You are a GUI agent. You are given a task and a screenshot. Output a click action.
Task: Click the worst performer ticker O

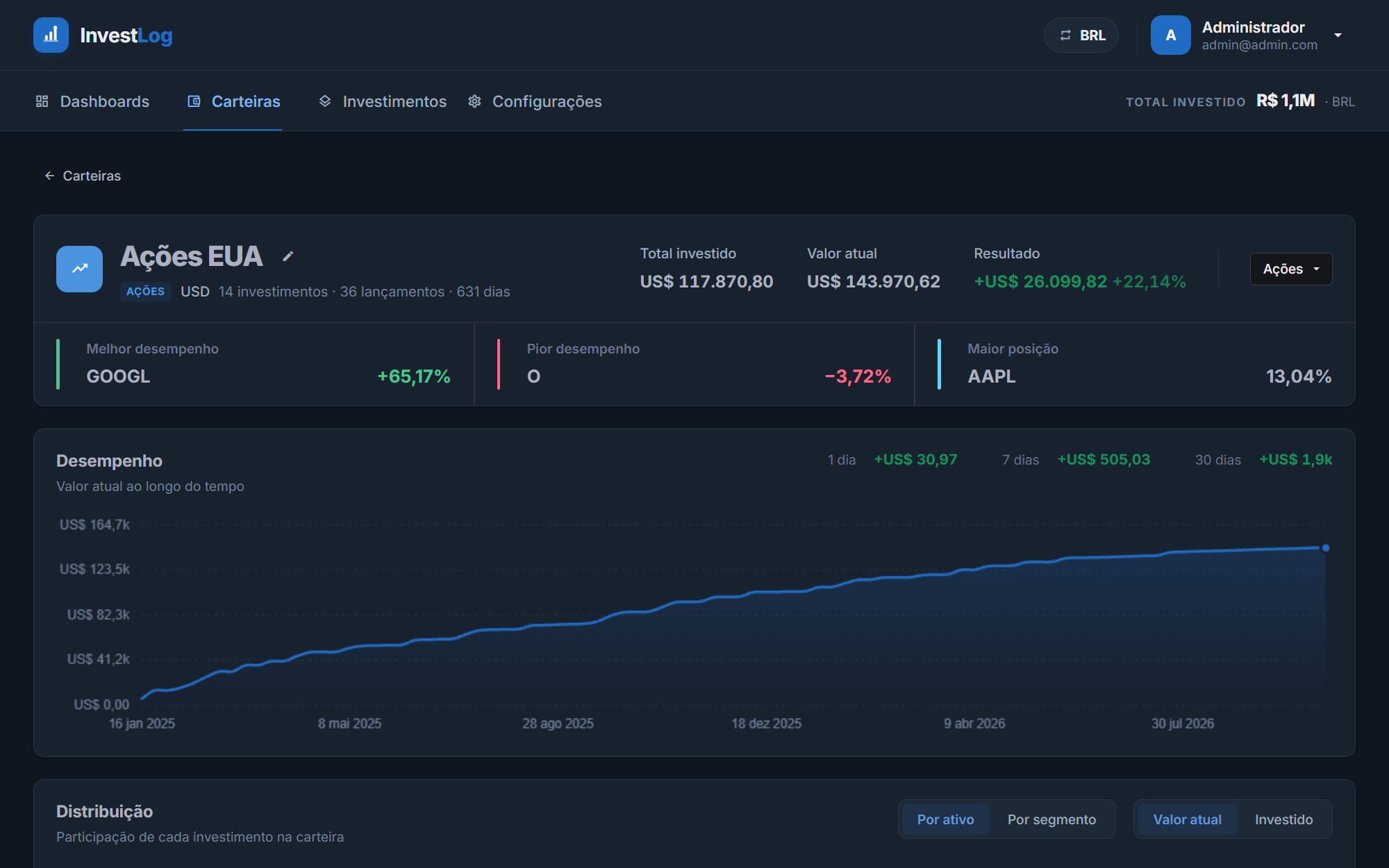click(x=533, y=376)
